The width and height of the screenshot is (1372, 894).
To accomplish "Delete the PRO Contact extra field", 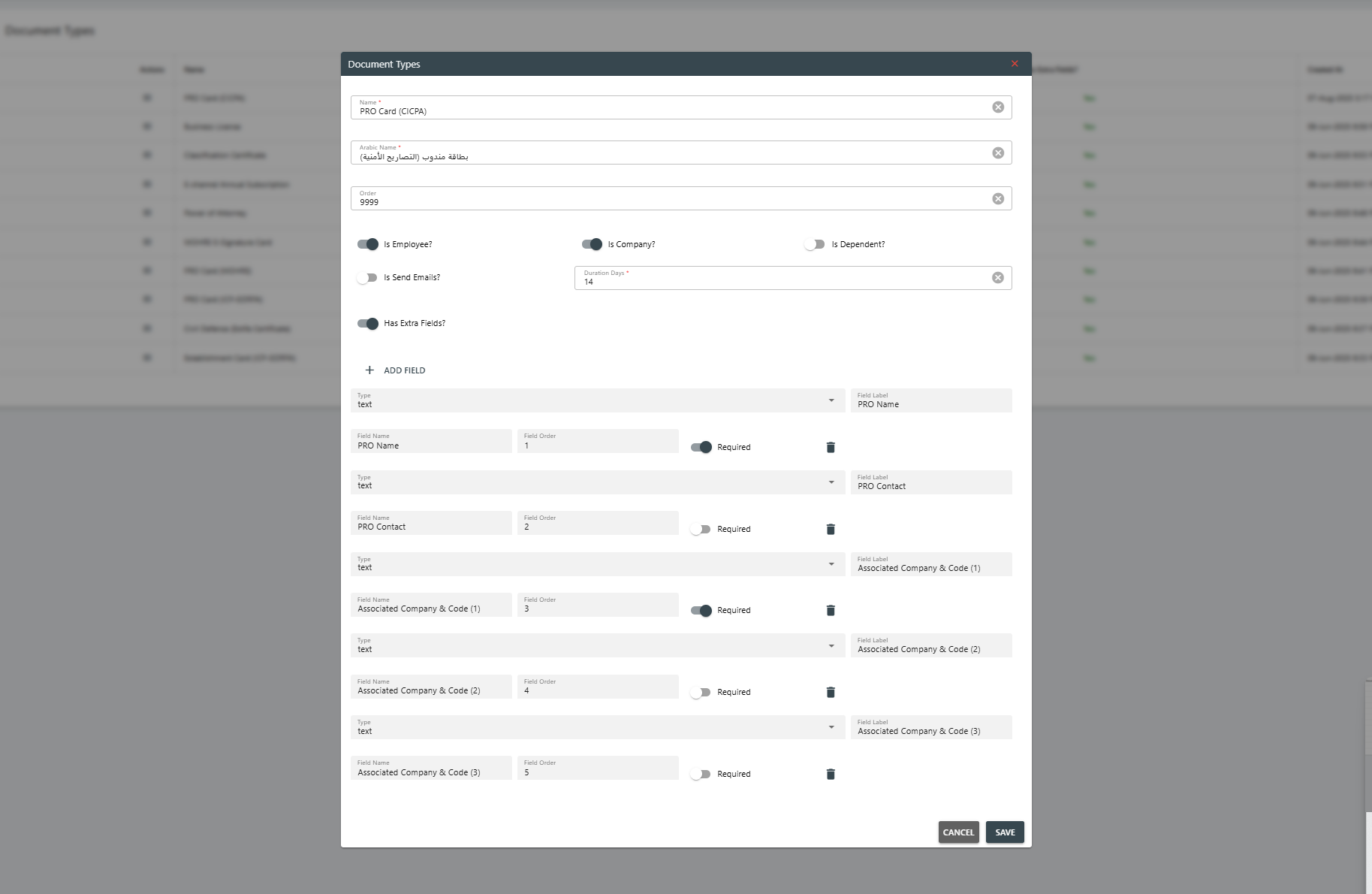I will (x=831, y=530).
